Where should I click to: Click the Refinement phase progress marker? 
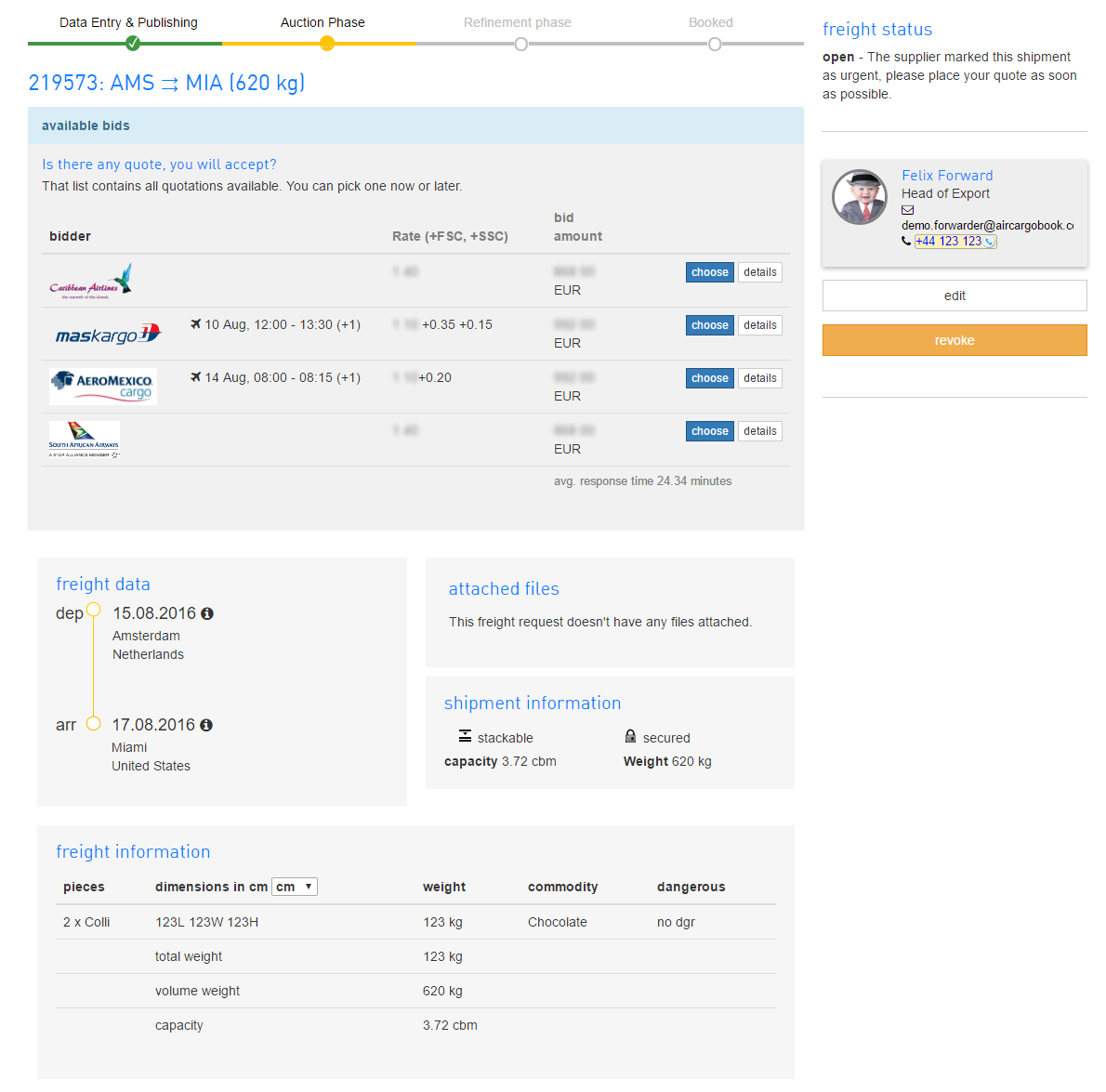(520, 44)
